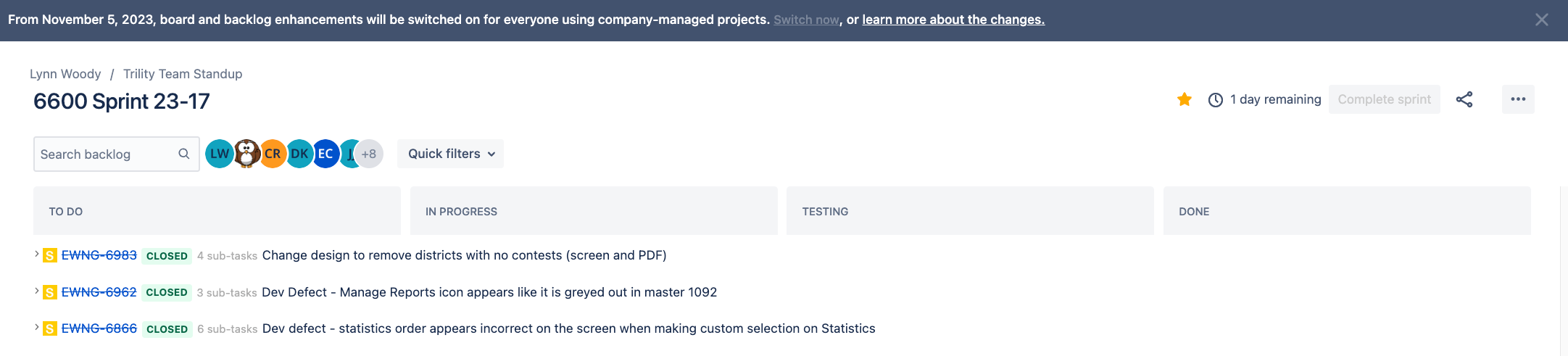Expand sub-tasks of EWNG-6962
Image resolution: width=1568 pixels, height=356 pixels.
point(36,291)
